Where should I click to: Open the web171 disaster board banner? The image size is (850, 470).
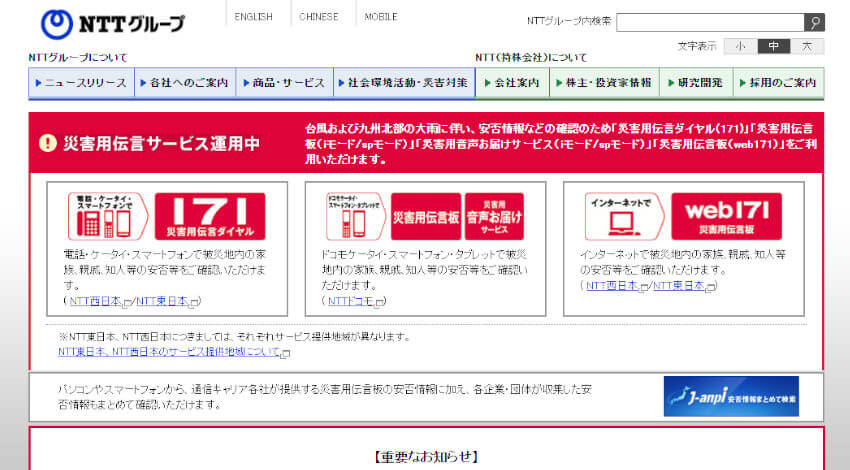click(x=726, y=216)
